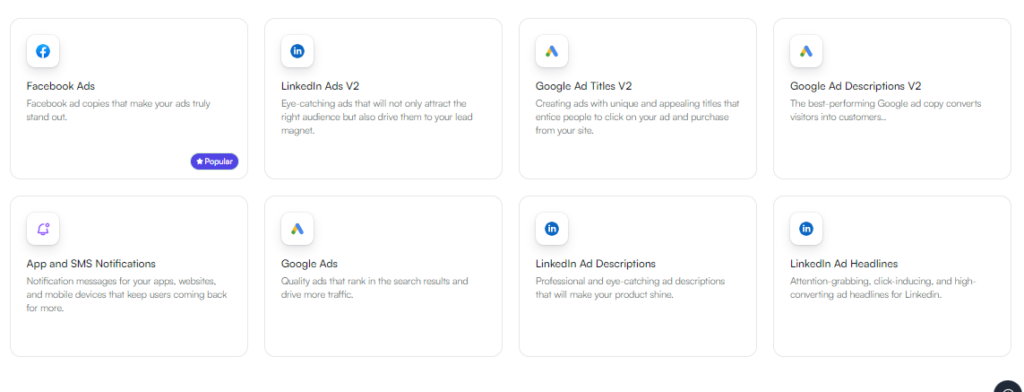Select the Google Ad Descriptions V2 heading

(856, 86)
